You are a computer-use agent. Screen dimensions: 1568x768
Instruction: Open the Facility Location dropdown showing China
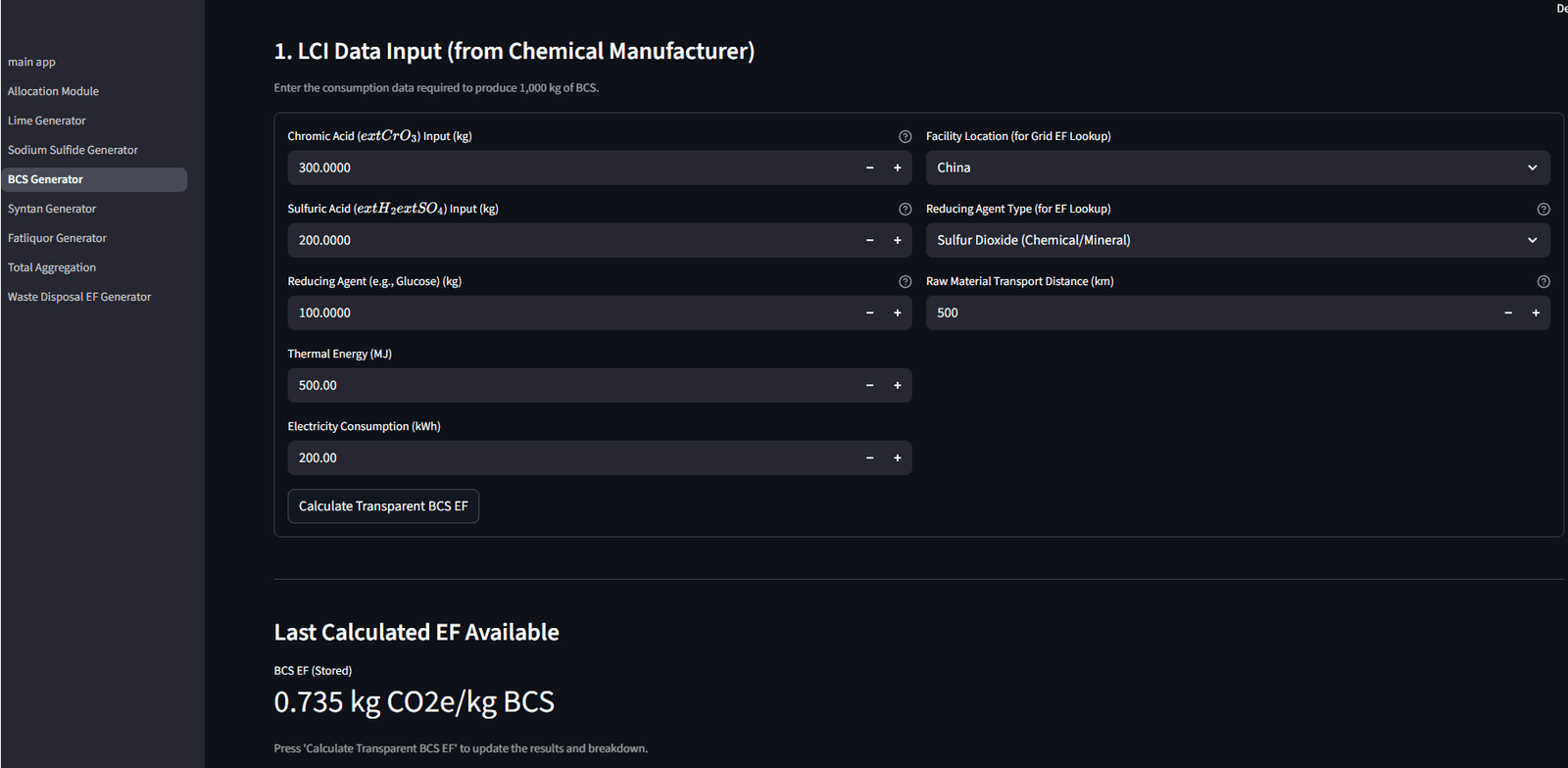(x=1237, y=168)
